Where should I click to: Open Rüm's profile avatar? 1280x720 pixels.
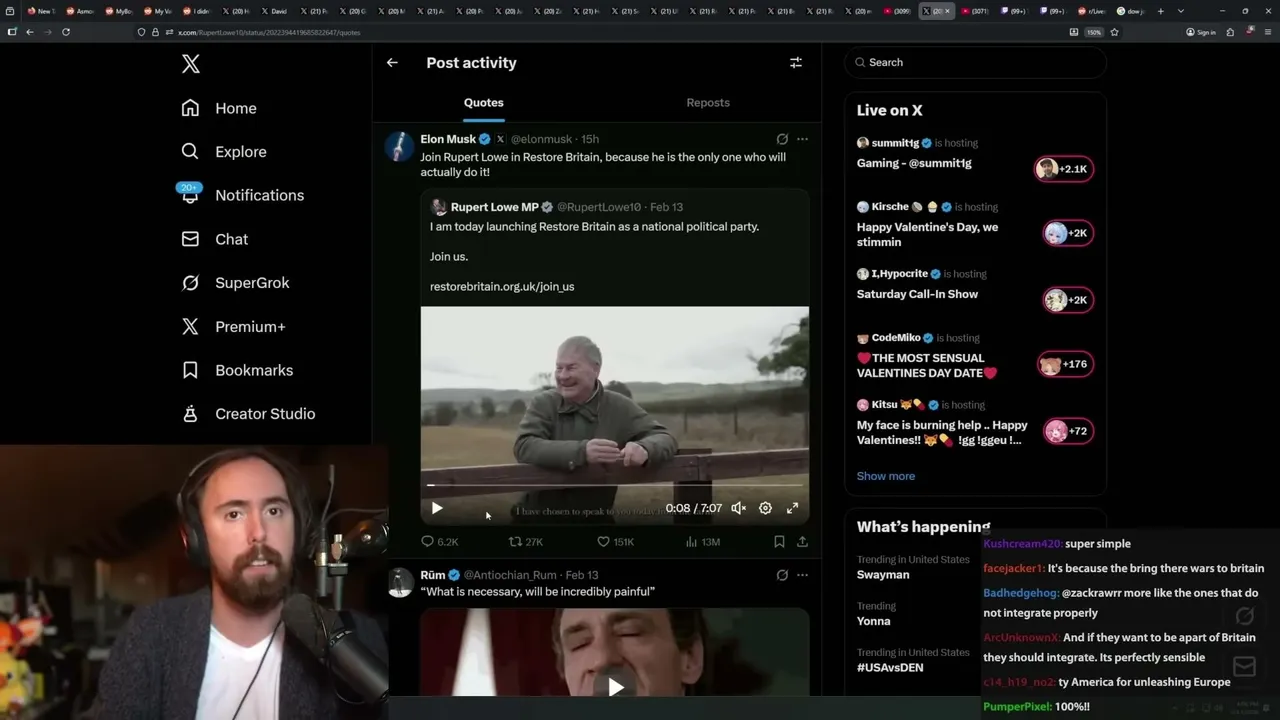400,582
